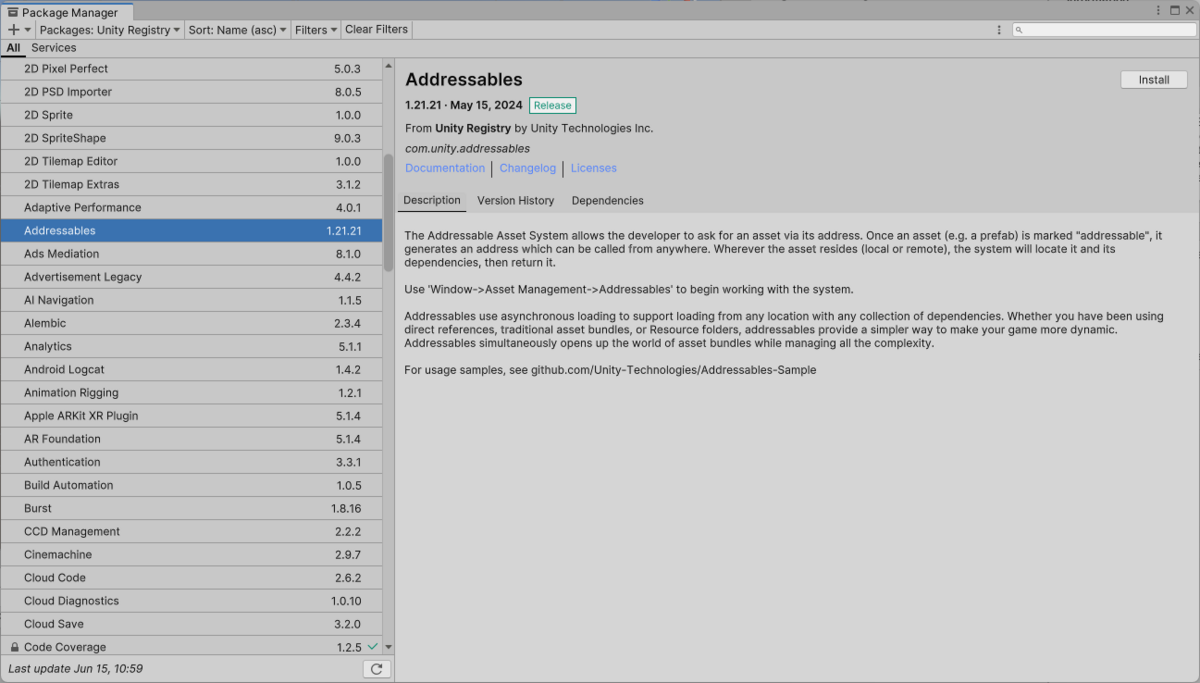Select Animation Rigging package
This screenshot has height=683, width=1200.
pyautogui.click(x=191, y=393)
